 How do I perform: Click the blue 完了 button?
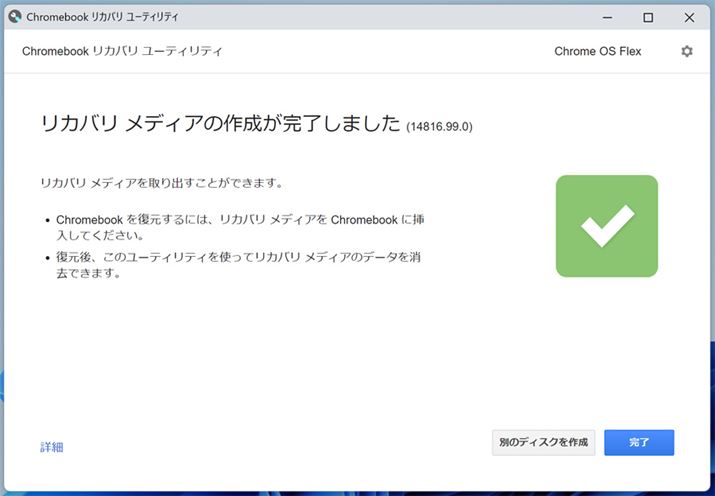(x=639, y=442)
